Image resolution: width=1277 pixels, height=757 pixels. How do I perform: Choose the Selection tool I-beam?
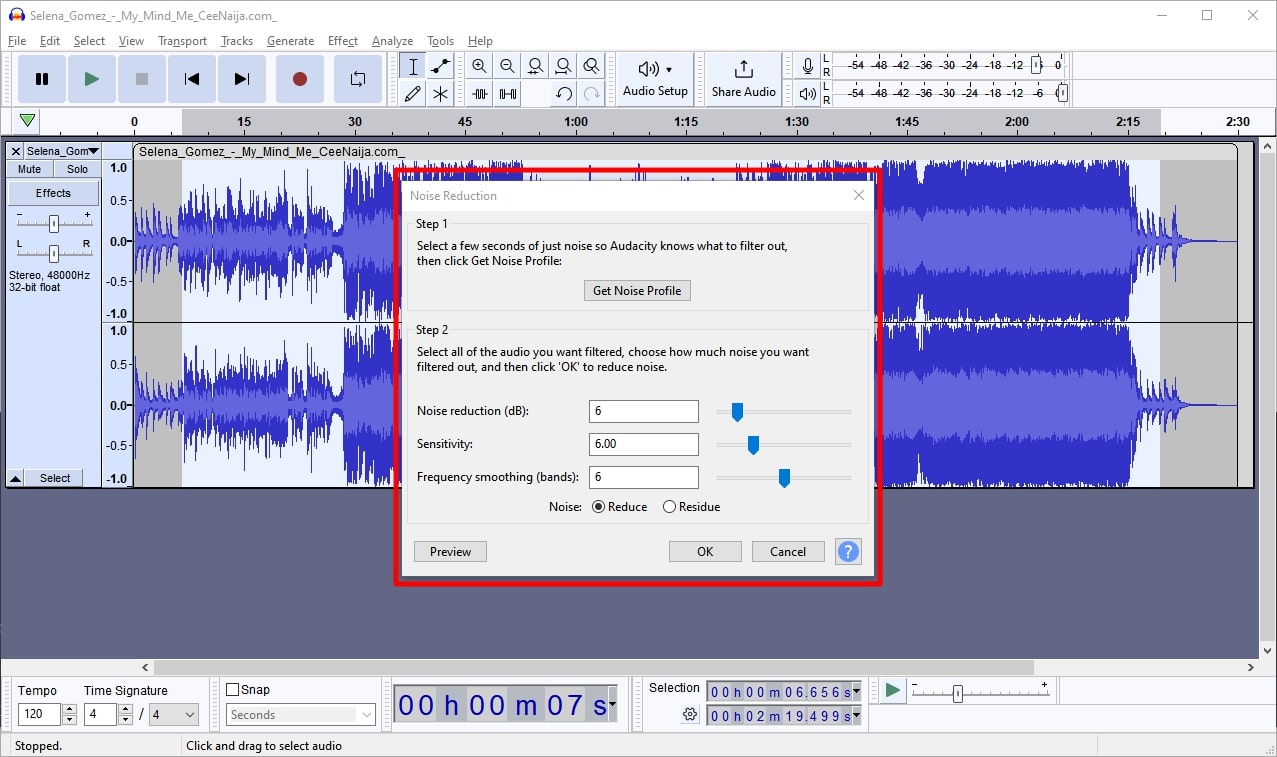[x=413, y=67]
